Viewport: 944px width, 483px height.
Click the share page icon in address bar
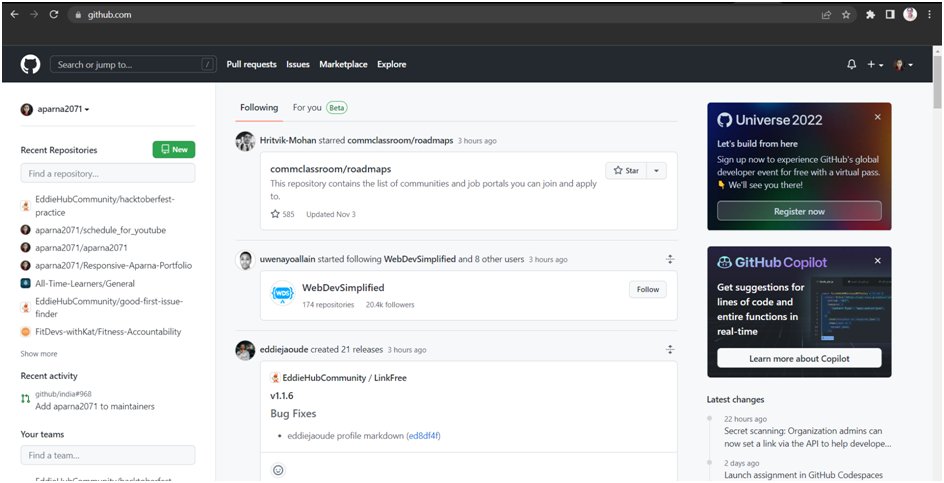tap(827, 15)
